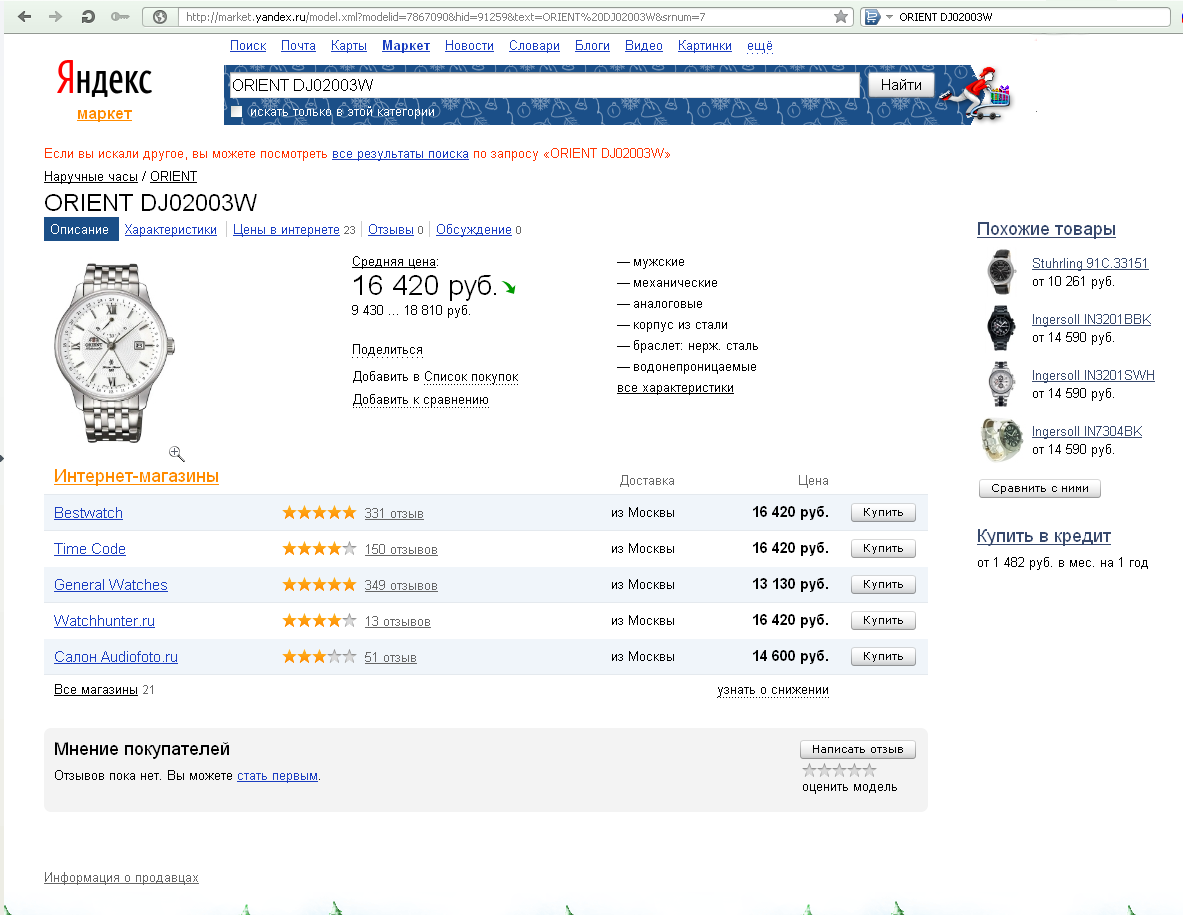Expand the ещё services menu
The height and width of the screenshot is (915, 1183).
[760, 46]
